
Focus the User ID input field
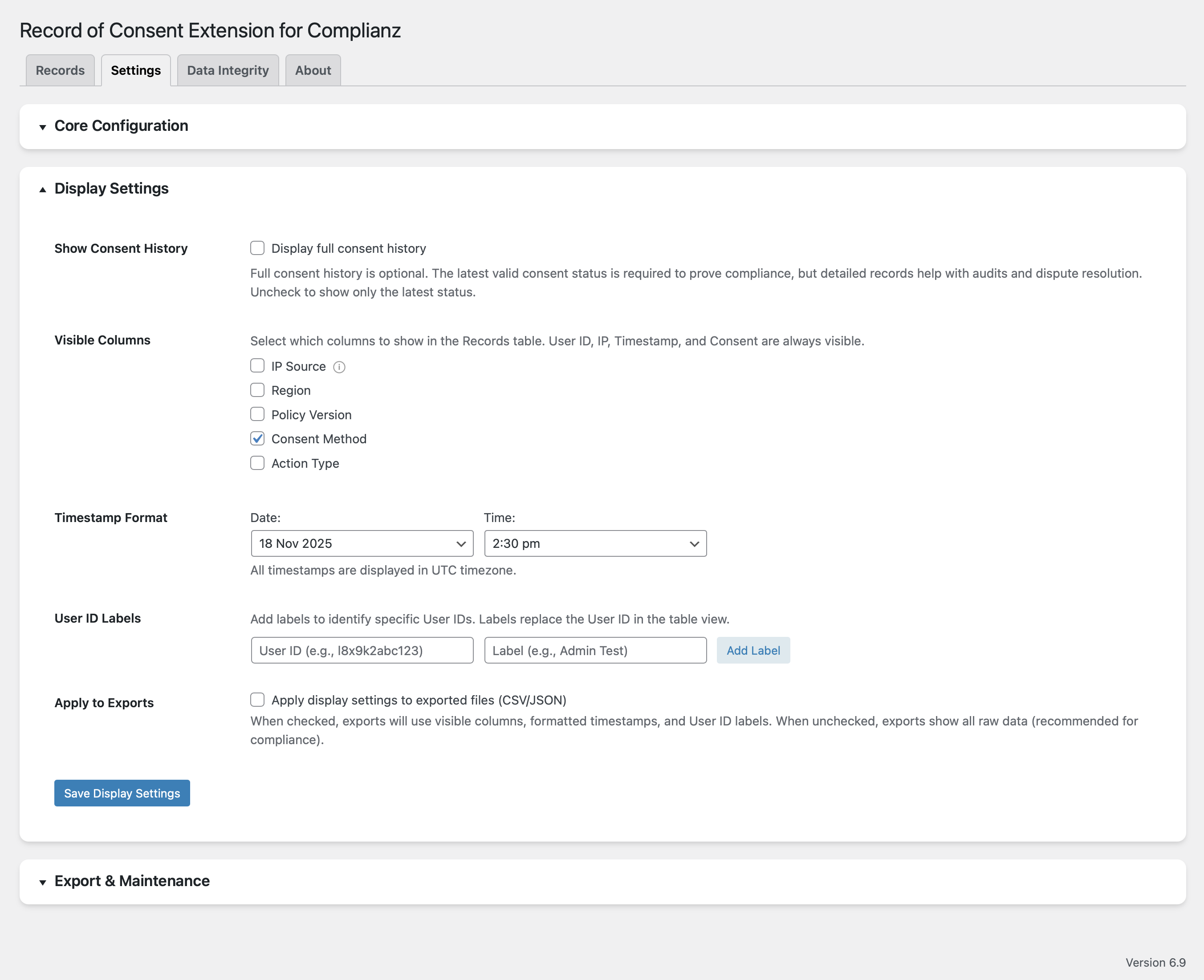(x=362, y=650)
